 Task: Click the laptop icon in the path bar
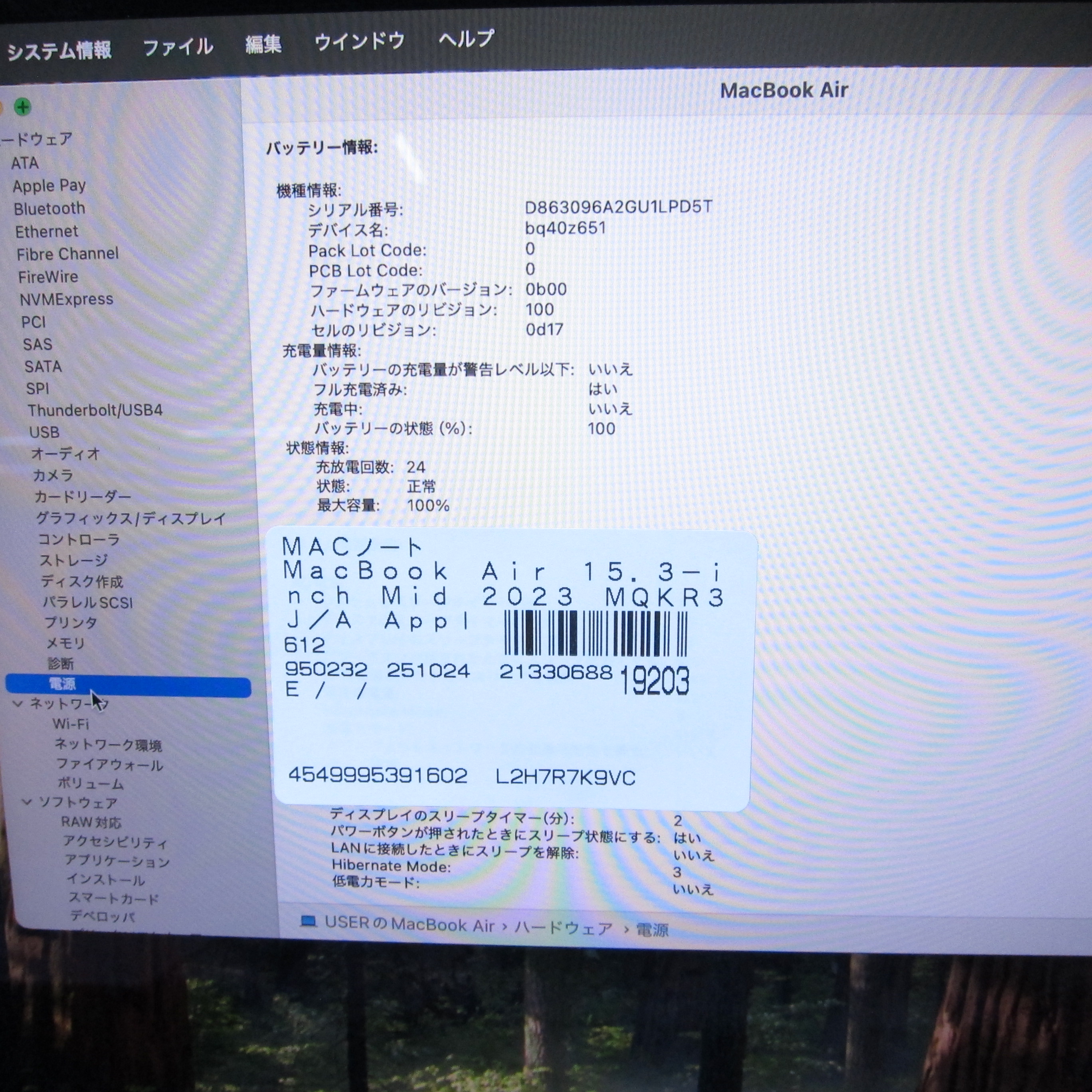click(x=308, y=922)
